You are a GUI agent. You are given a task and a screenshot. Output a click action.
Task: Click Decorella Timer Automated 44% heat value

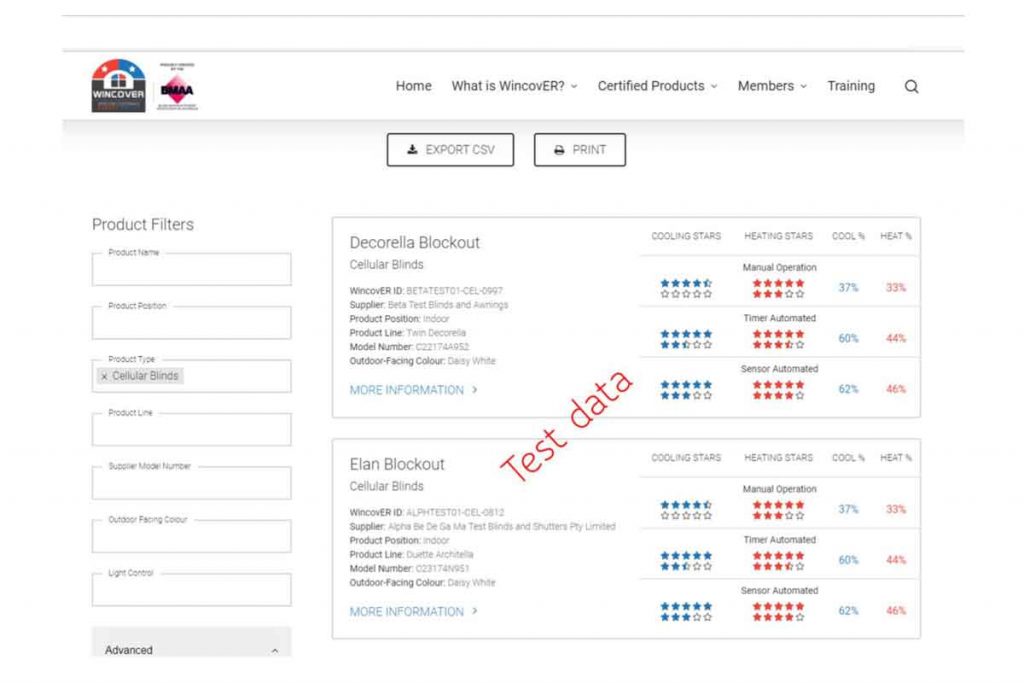coord(896,338)
